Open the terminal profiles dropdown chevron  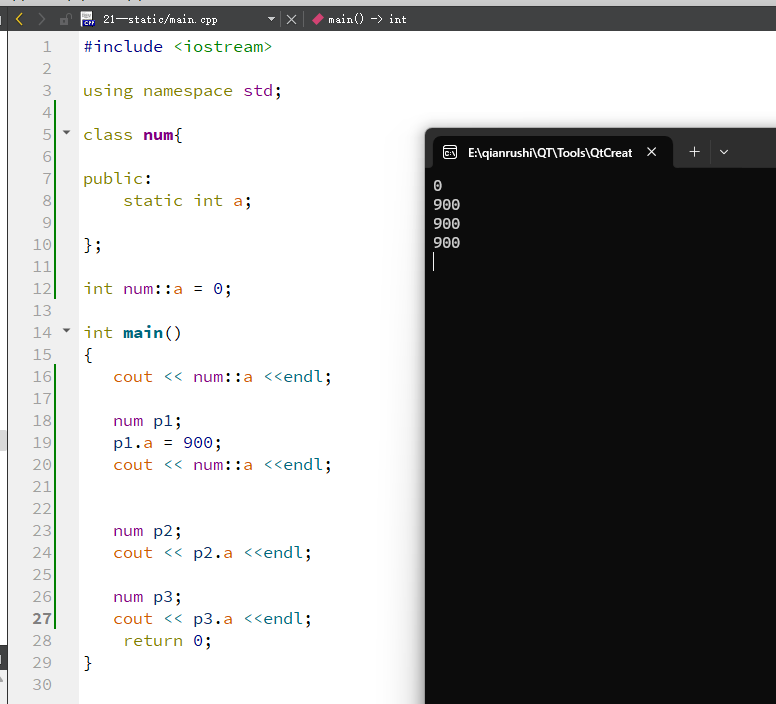[x=724, y=152]
